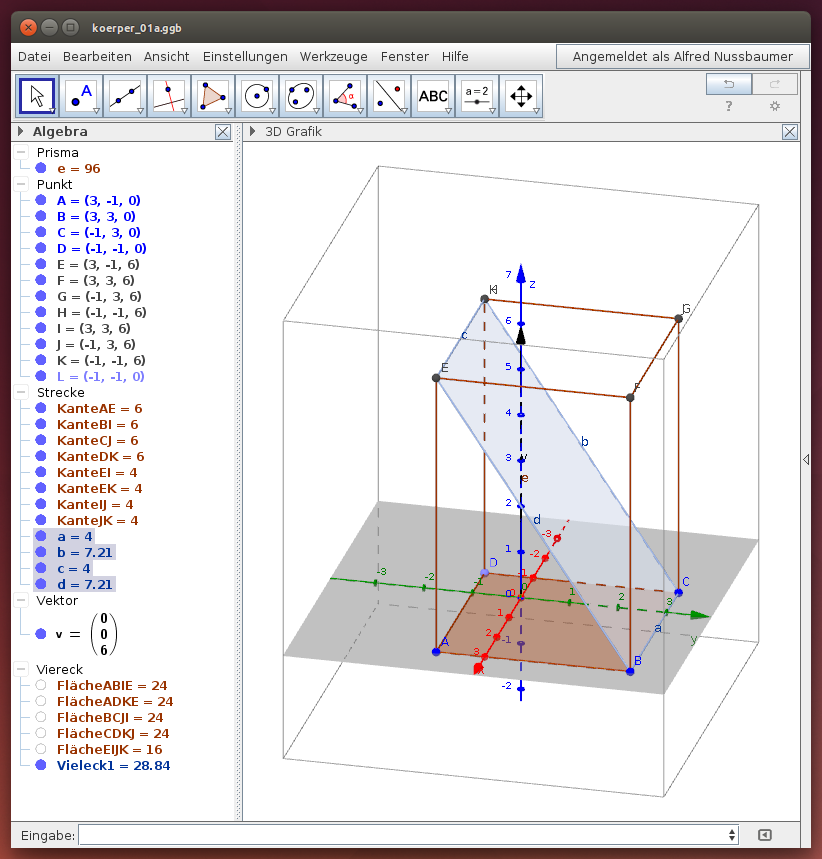This screenshot has height=859, width=822.
Task: Hide point A = (3, -1, 0)
Action: [x=41, y=200]
